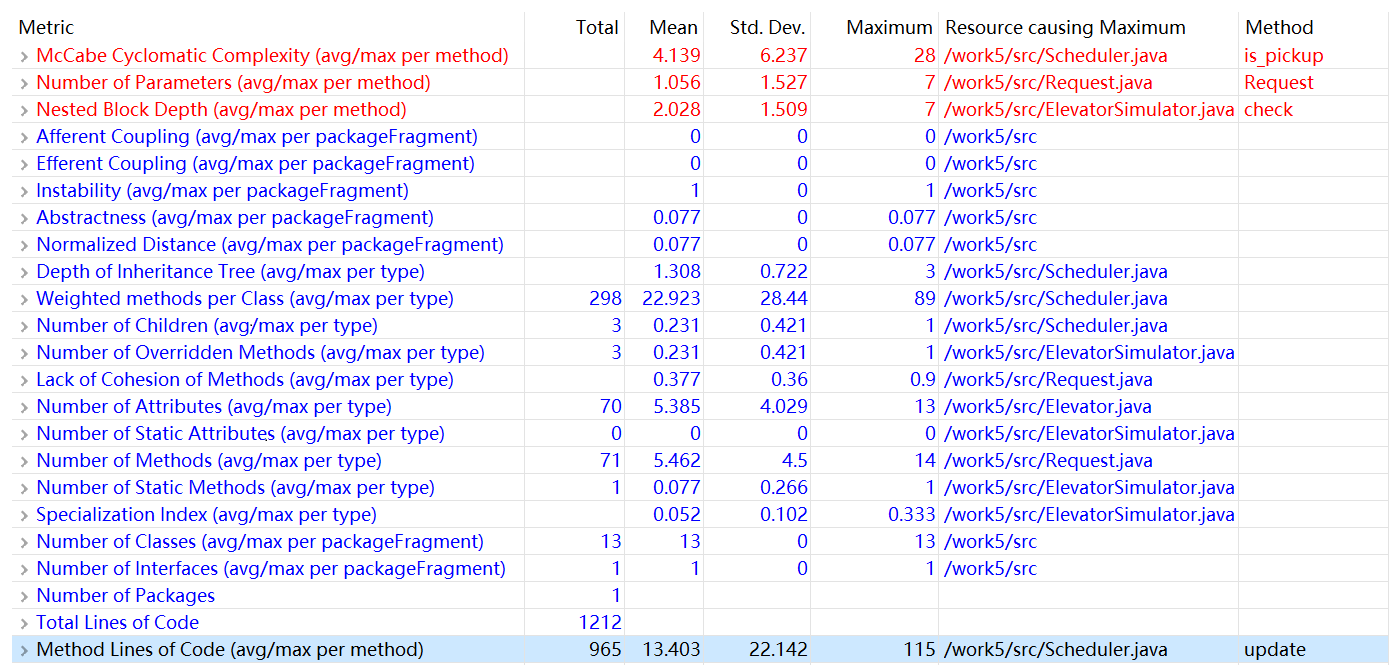Expand the Total Lines of Code row
This screenshot has height=665, width=1389.
click(24, 623)
